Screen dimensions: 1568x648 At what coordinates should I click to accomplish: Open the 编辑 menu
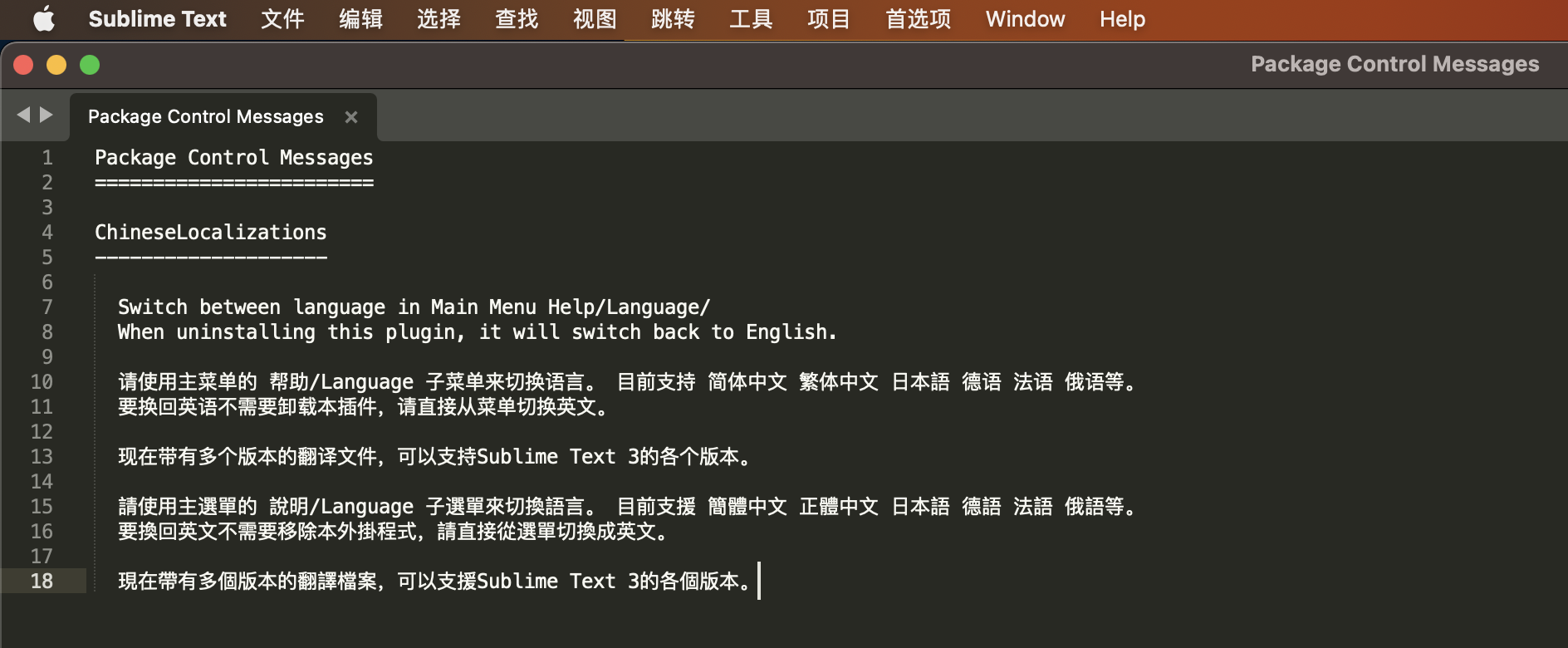(x=360, y=19)
